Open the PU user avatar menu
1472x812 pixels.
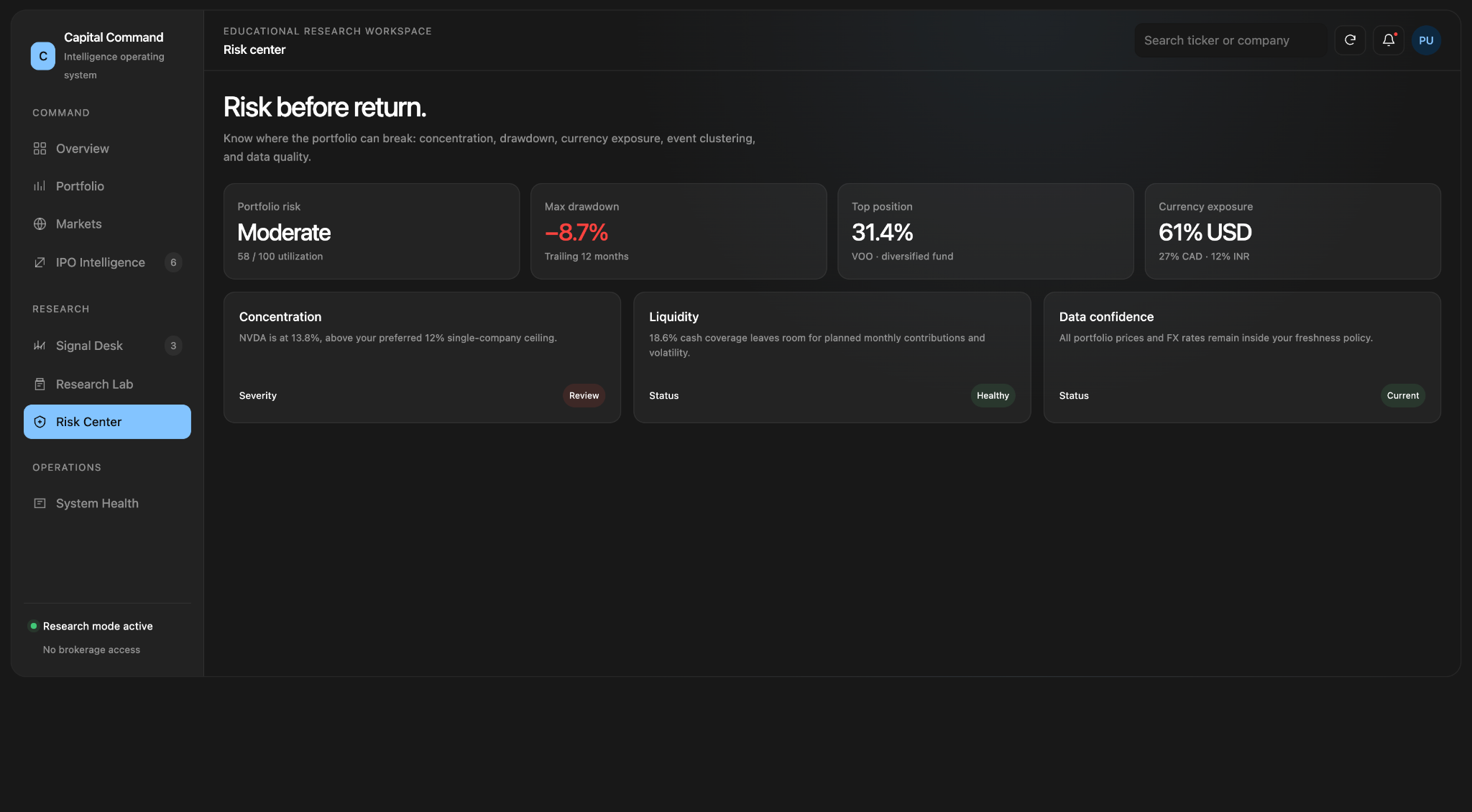tap(1426, 40)
